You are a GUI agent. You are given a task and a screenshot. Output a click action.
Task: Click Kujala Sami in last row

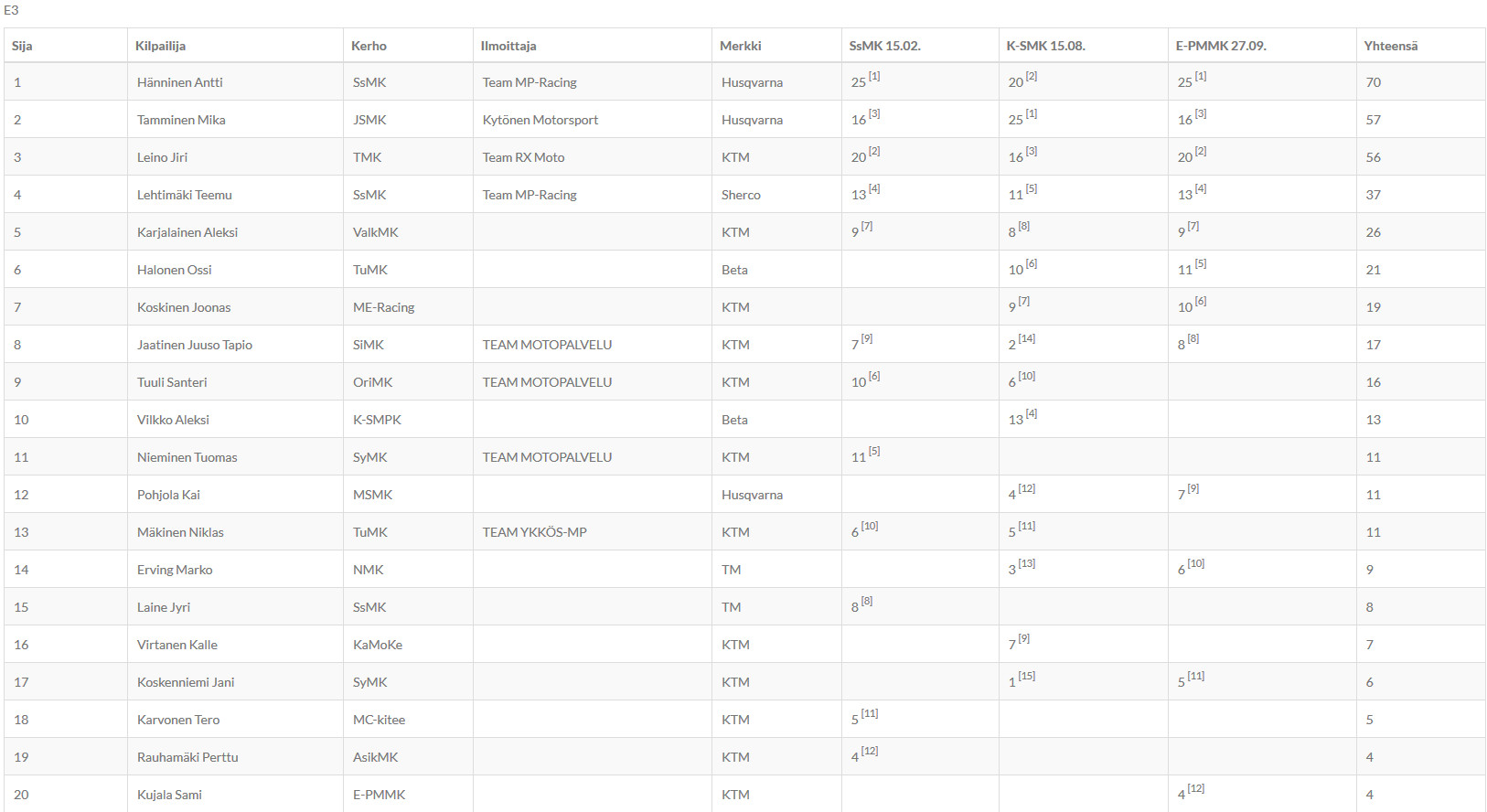pyautogui.click(x=169, y=795)
